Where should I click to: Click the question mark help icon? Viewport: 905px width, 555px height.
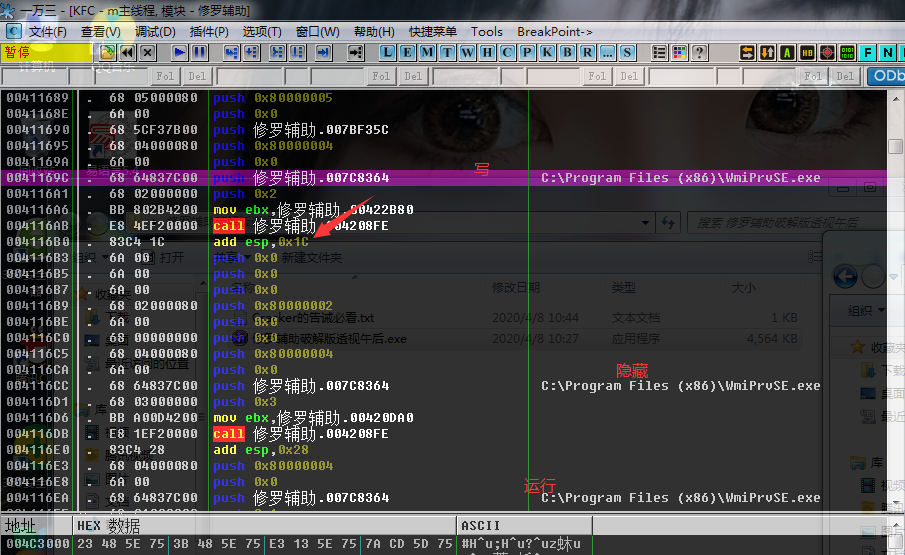click(x=700, y=53)
